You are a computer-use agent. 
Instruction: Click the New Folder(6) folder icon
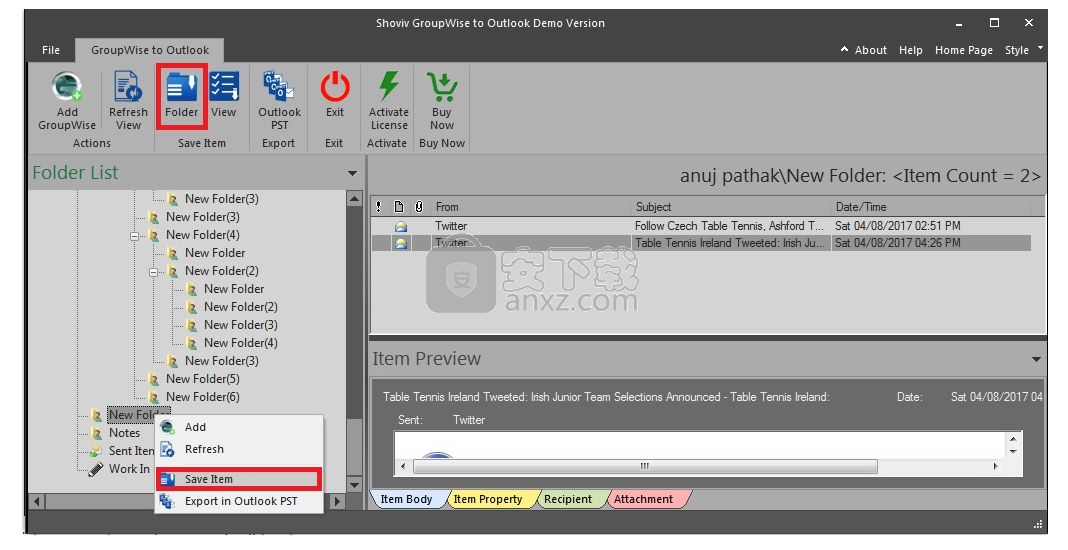(x=155, y=397)
